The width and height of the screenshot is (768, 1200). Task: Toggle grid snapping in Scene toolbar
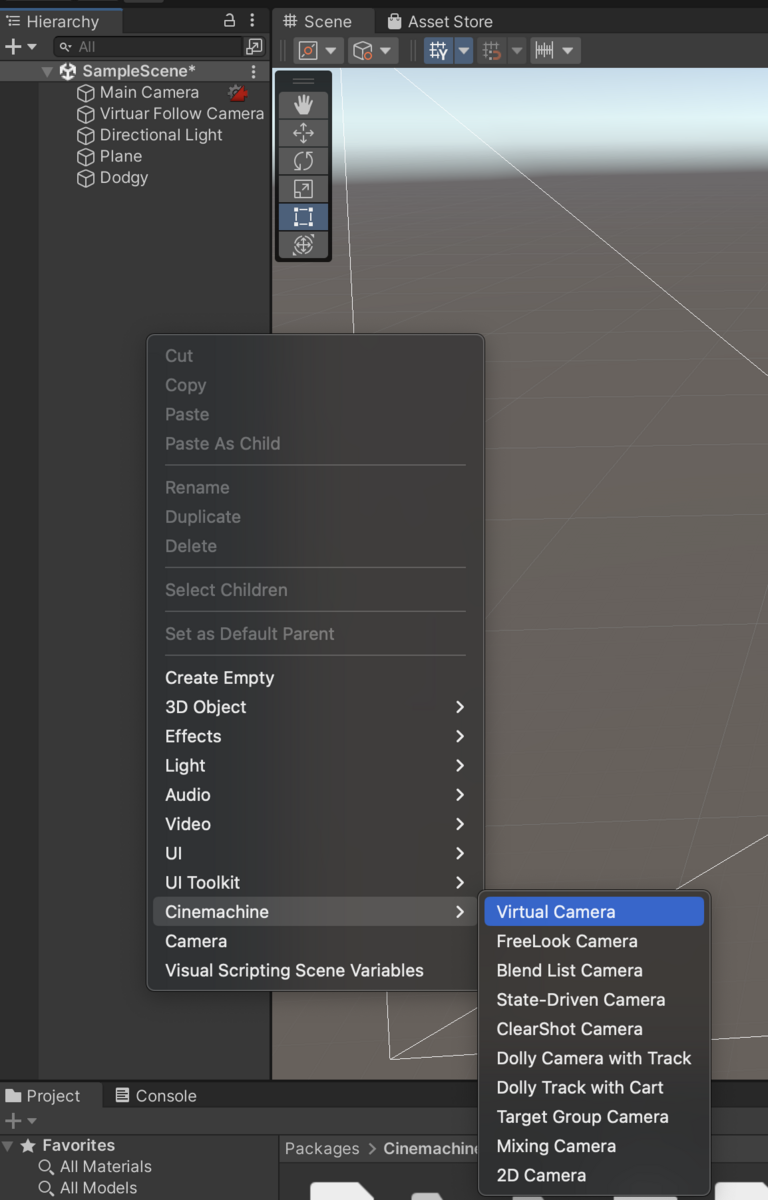(491, 51)
